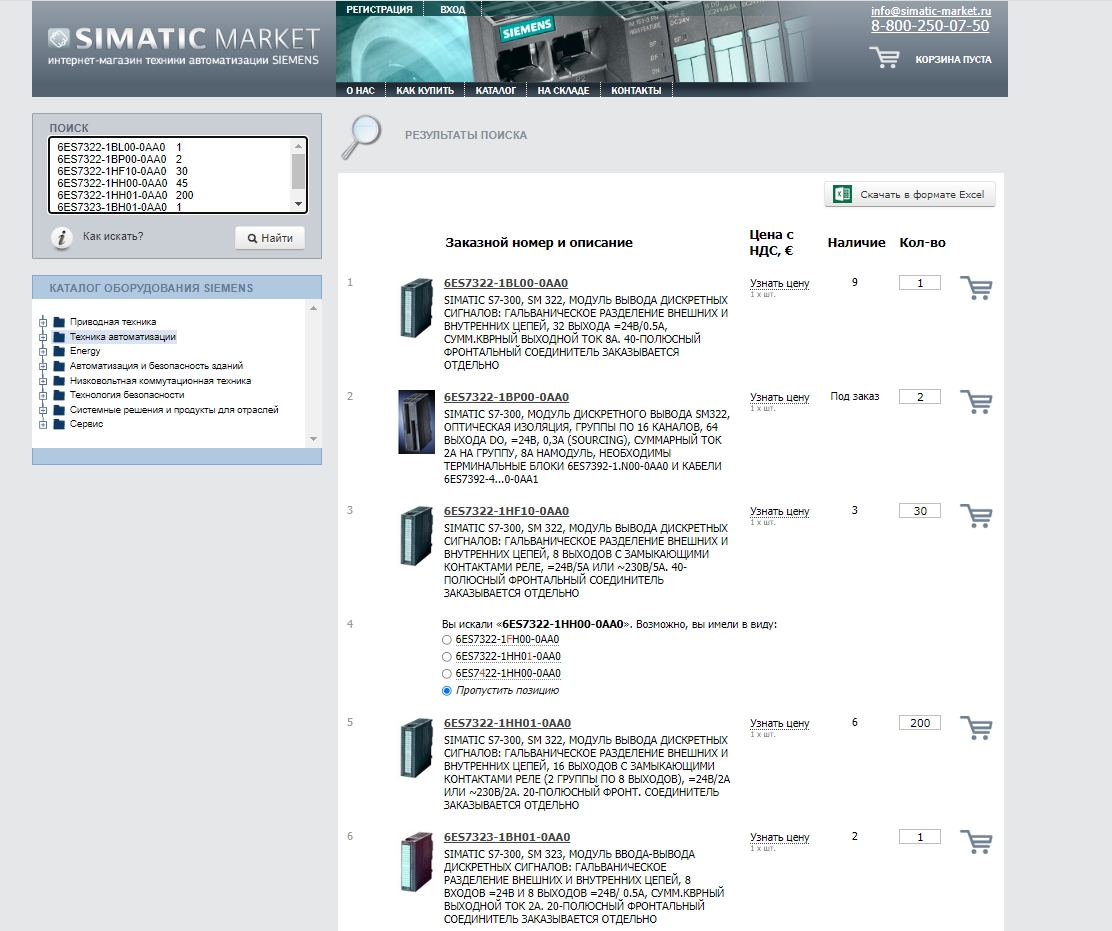Image resolution: width=1112 pixels, height=931 pixels.
Task: Select radio option 6ES7422-1HH00-0AA0
Action: click(x=446, y=673)
